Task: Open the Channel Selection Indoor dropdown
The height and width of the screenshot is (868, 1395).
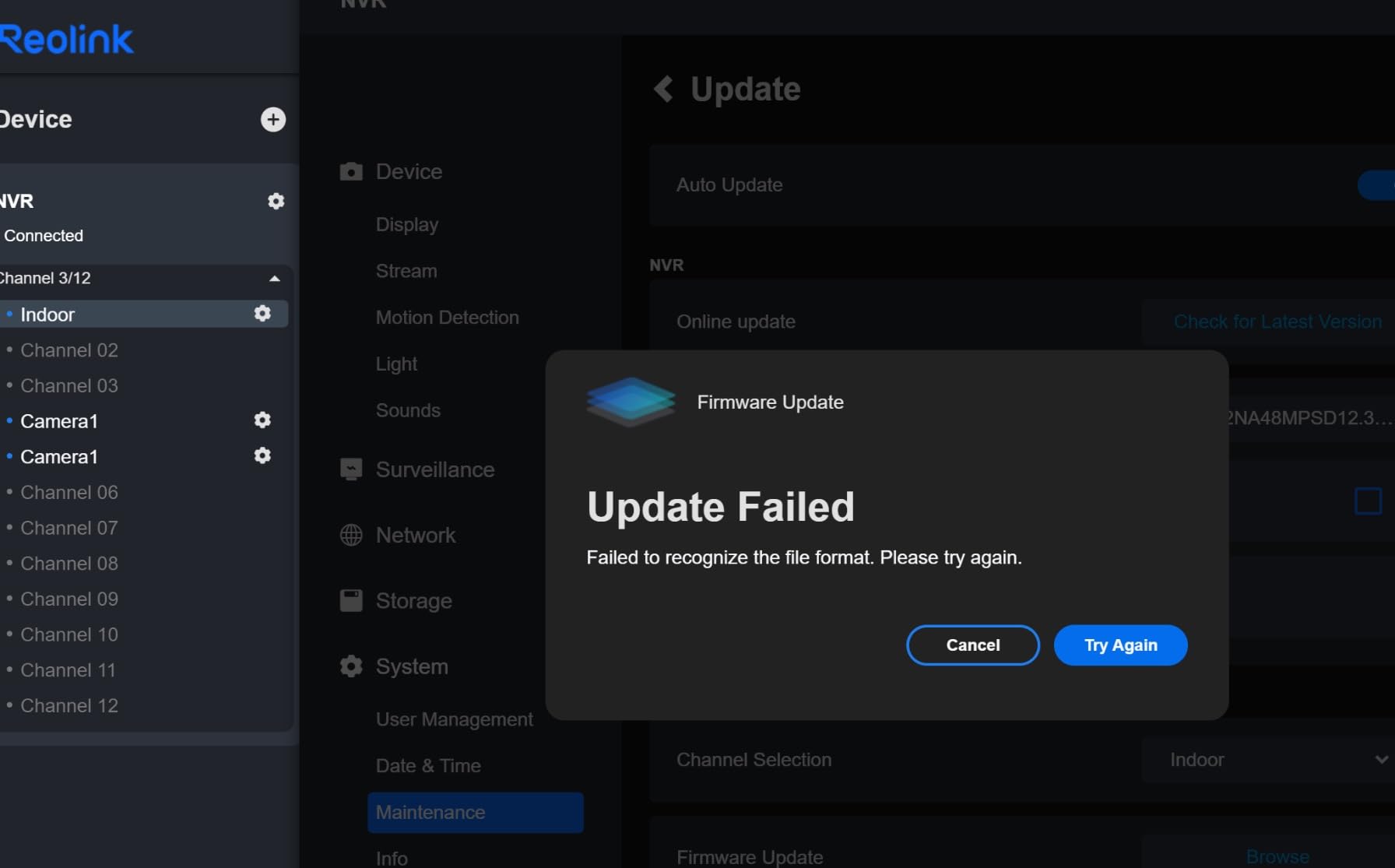Action: [x=1268, y=760]
